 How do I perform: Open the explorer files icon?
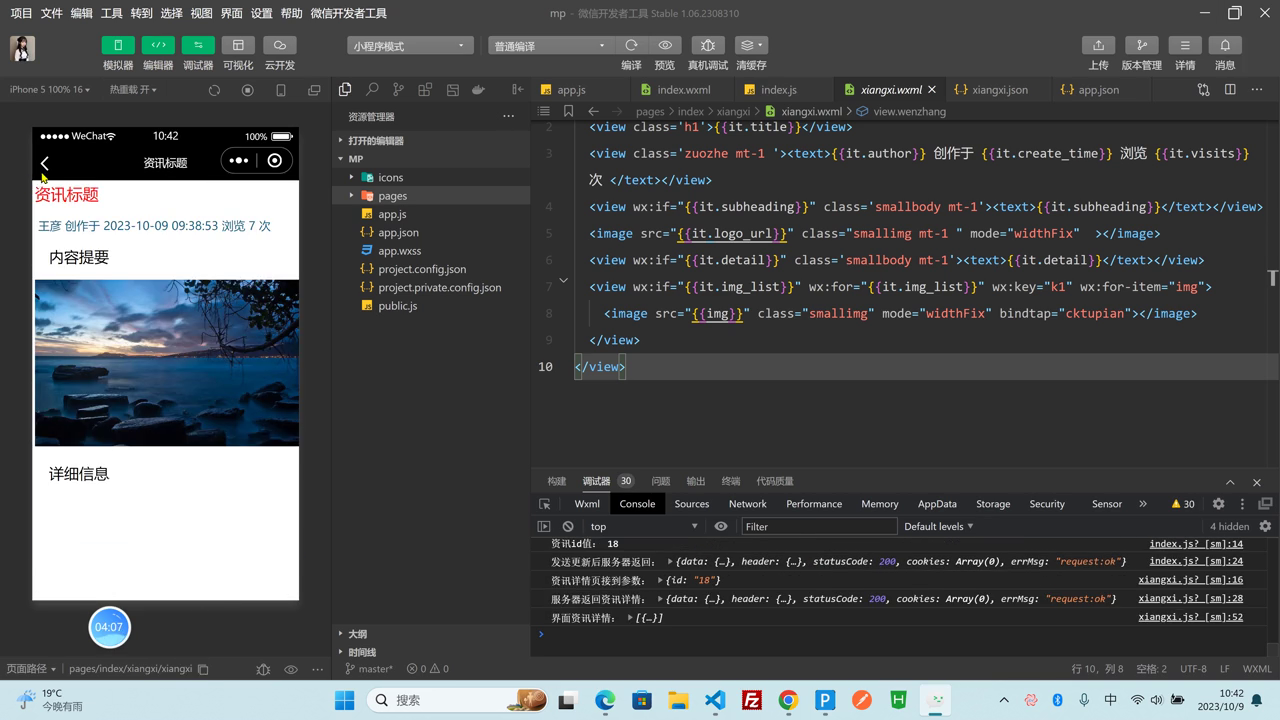[345, 90]
